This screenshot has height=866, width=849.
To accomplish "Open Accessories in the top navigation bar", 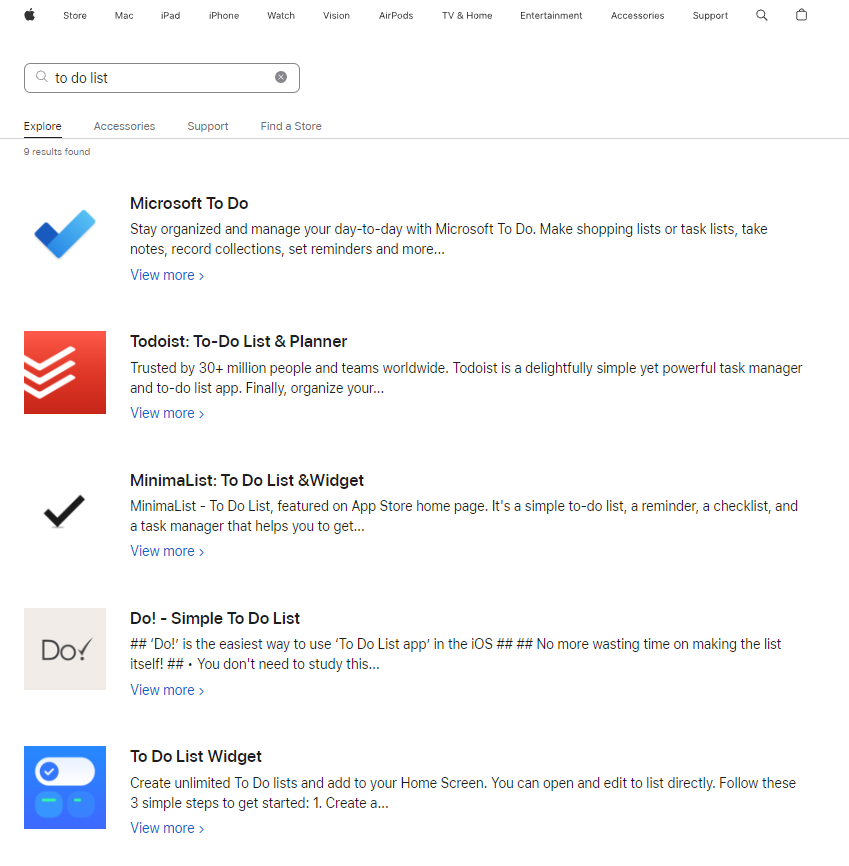I will 637,15.
